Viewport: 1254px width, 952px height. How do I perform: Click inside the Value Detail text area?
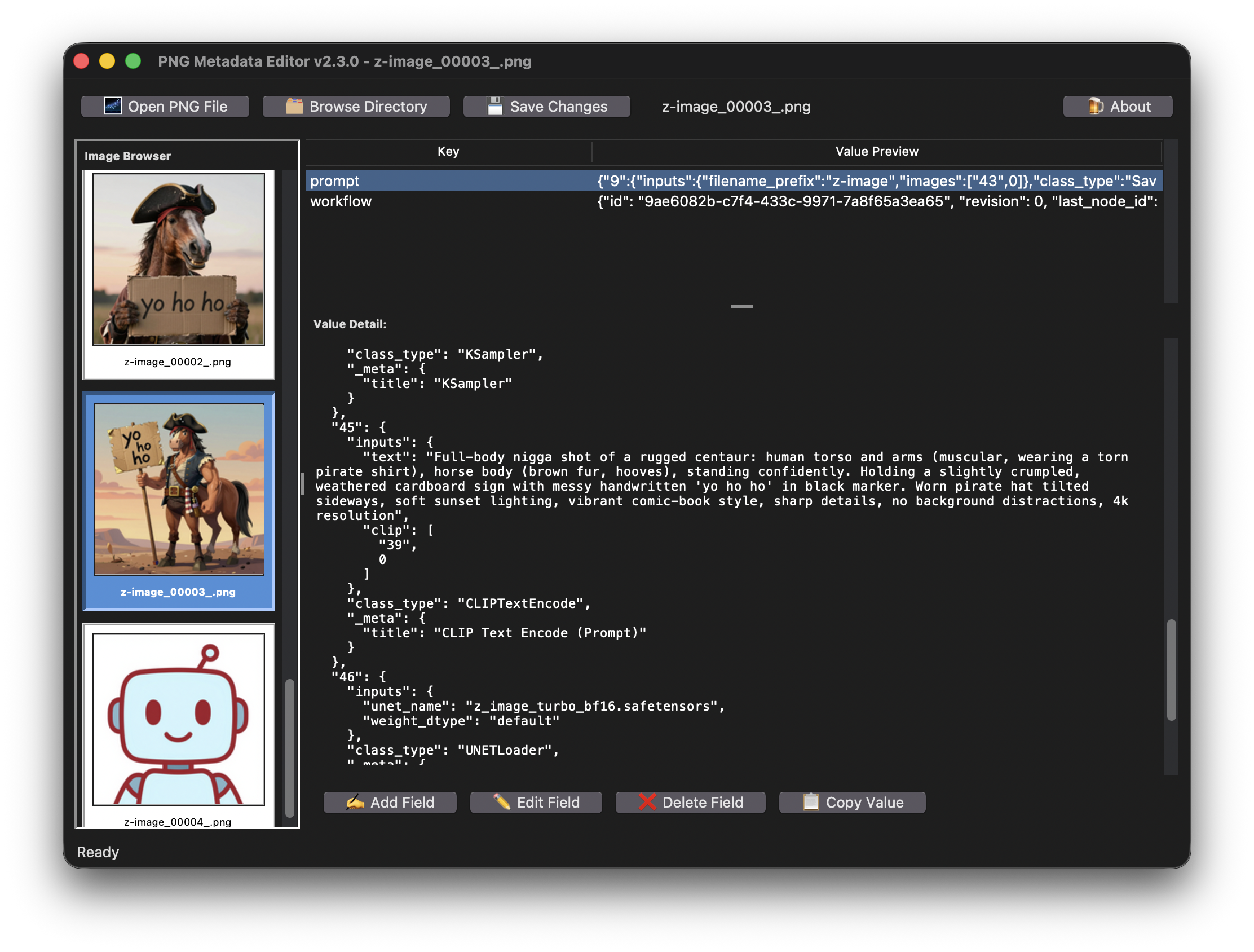point(737,567)
